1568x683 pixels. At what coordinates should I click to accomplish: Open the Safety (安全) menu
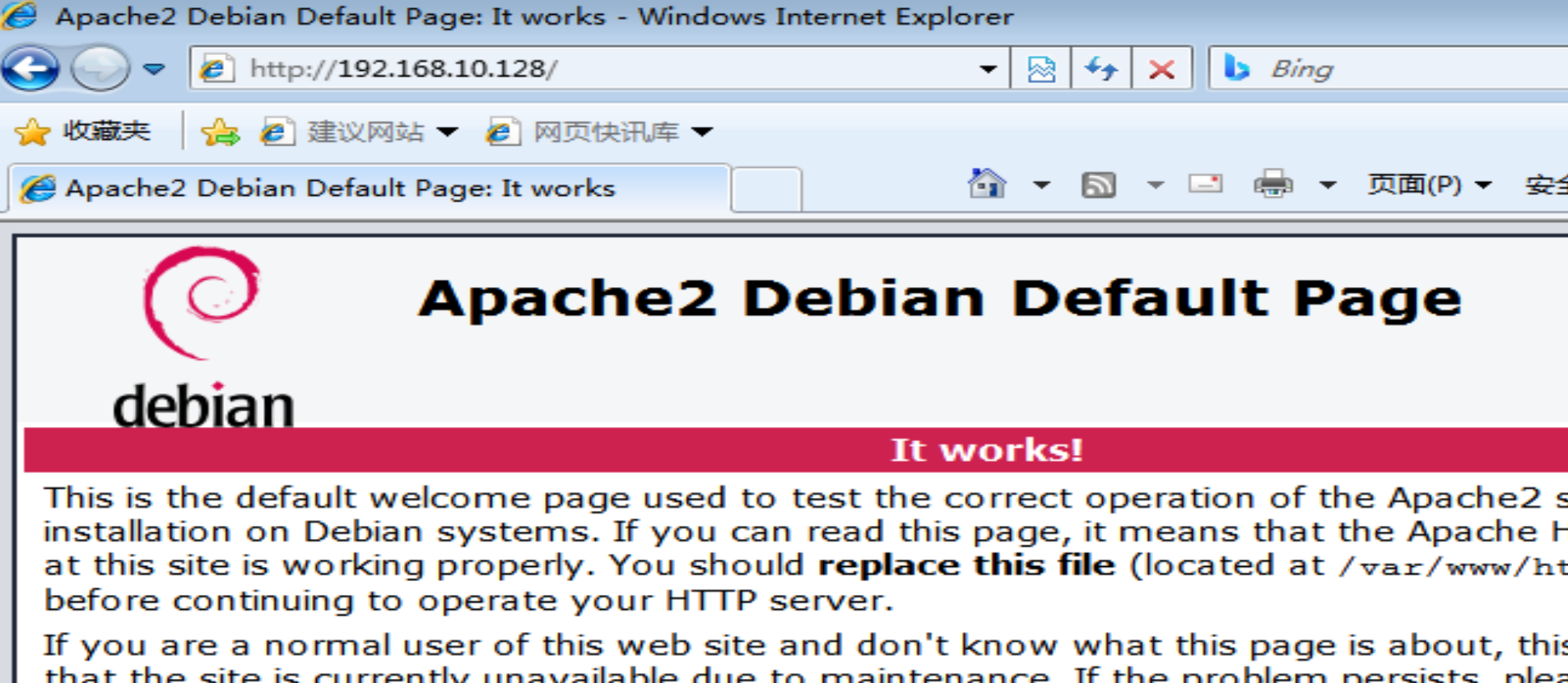click(x=1547, y=184)
